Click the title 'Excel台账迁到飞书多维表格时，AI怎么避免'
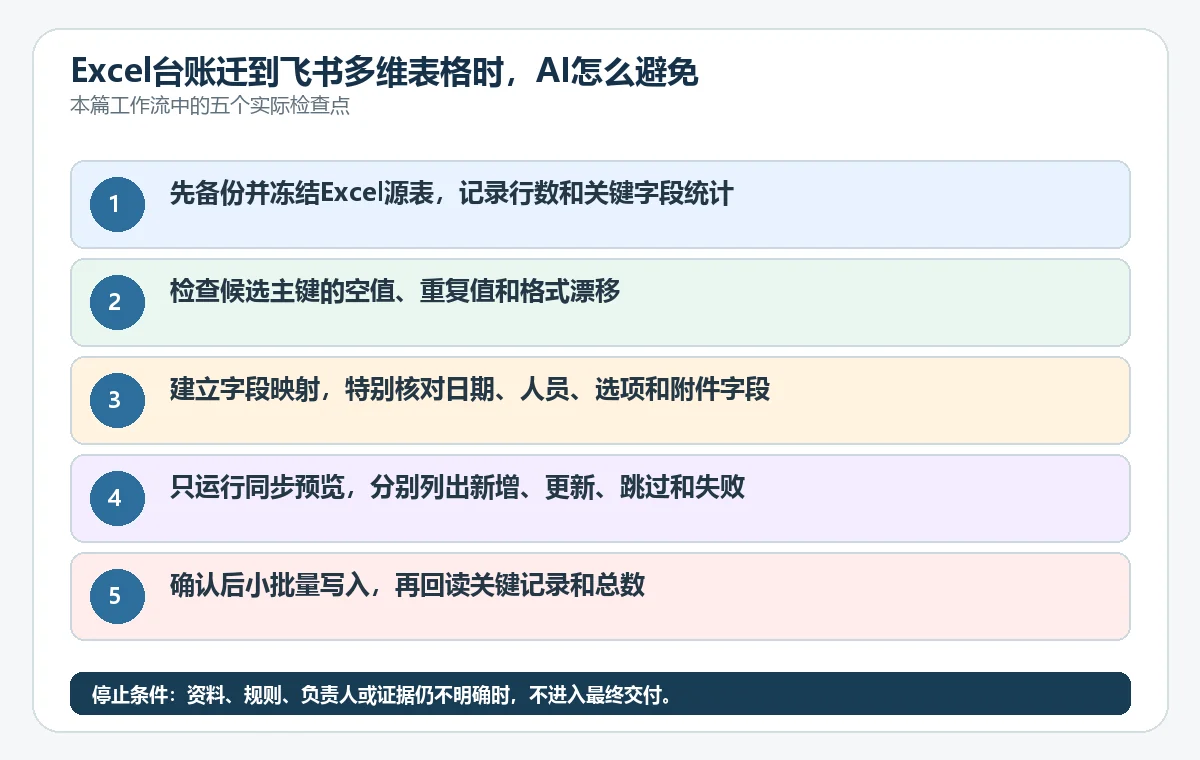 click(384, 71)
